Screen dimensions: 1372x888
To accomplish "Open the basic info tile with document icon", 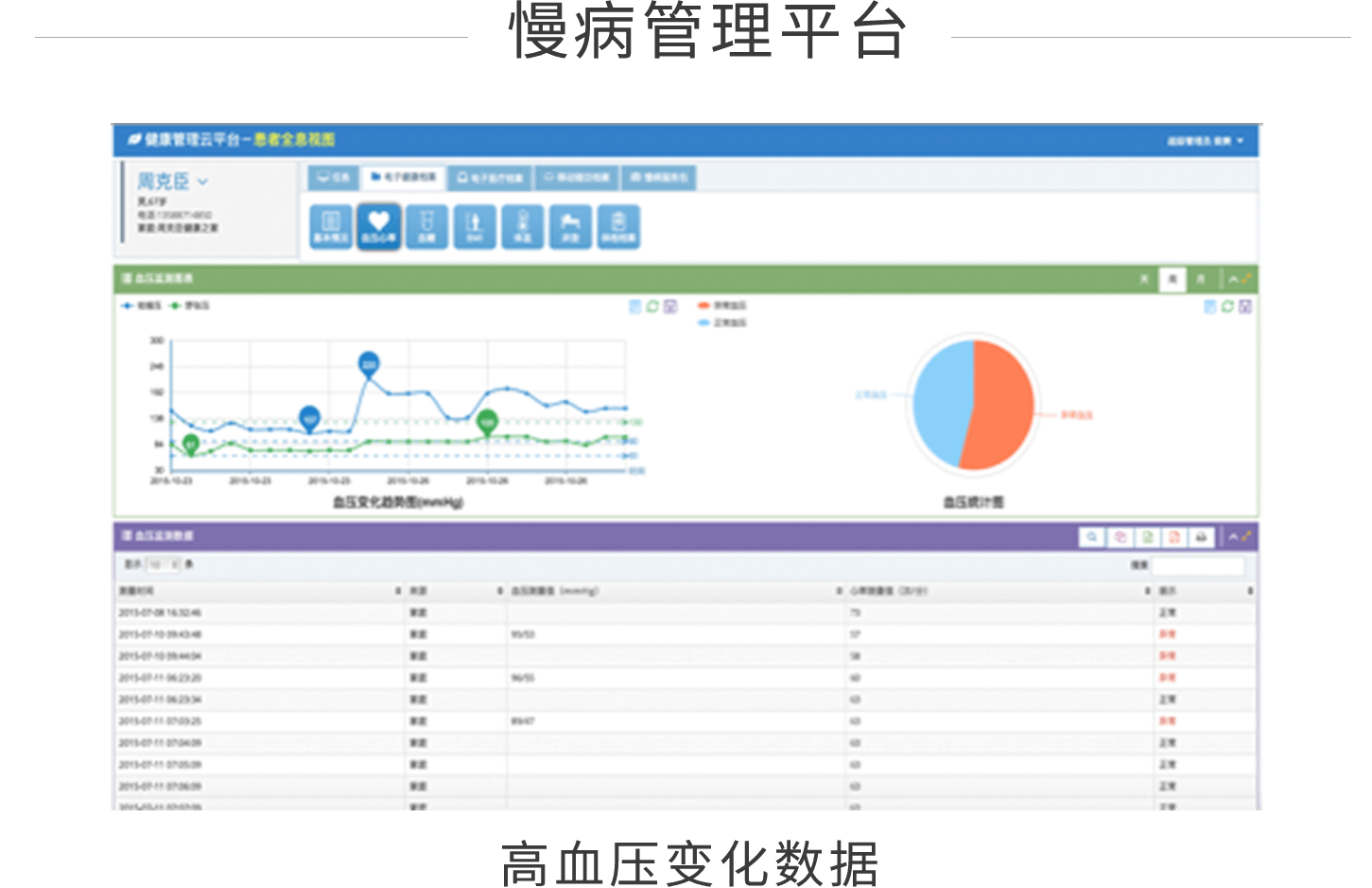I will point(331,227).
